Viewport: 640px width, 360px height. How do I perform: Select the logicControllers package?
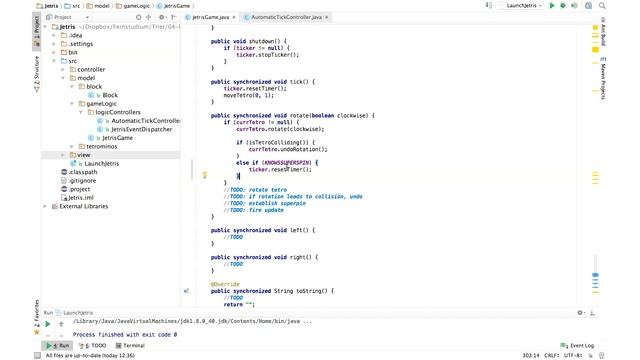(118, 112)
